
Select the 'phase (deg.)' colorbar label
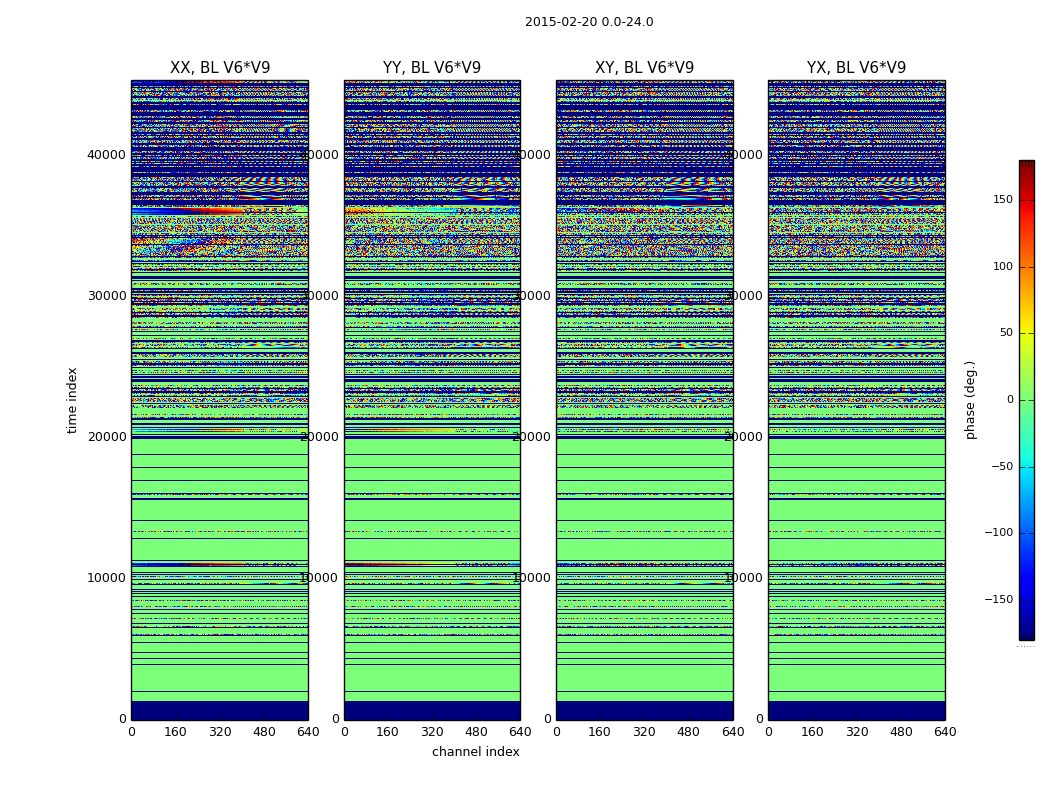tap(970, 400)
